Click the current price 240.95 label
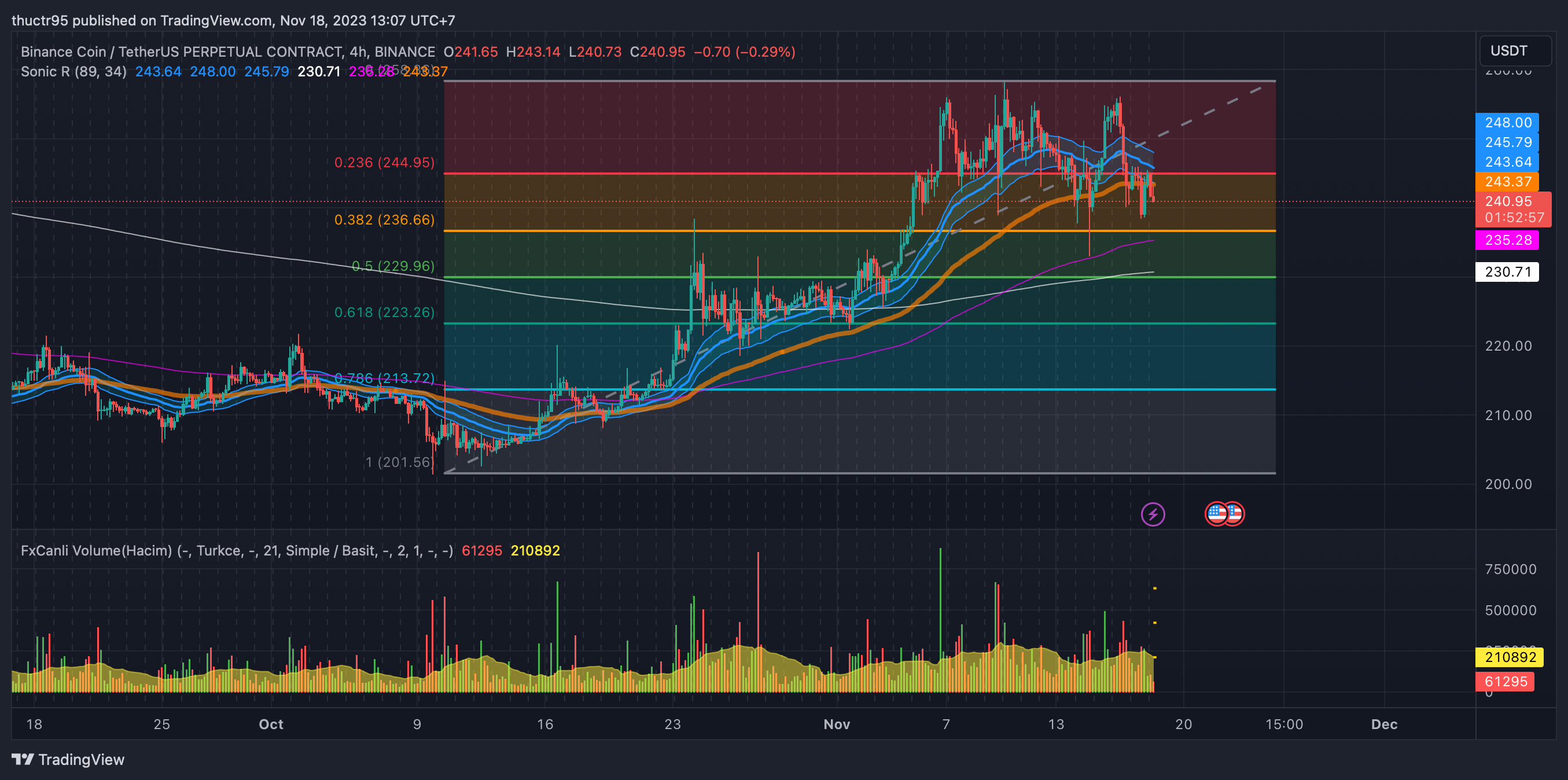Viewport: 1568px width, 780px height. [1508, 201]
